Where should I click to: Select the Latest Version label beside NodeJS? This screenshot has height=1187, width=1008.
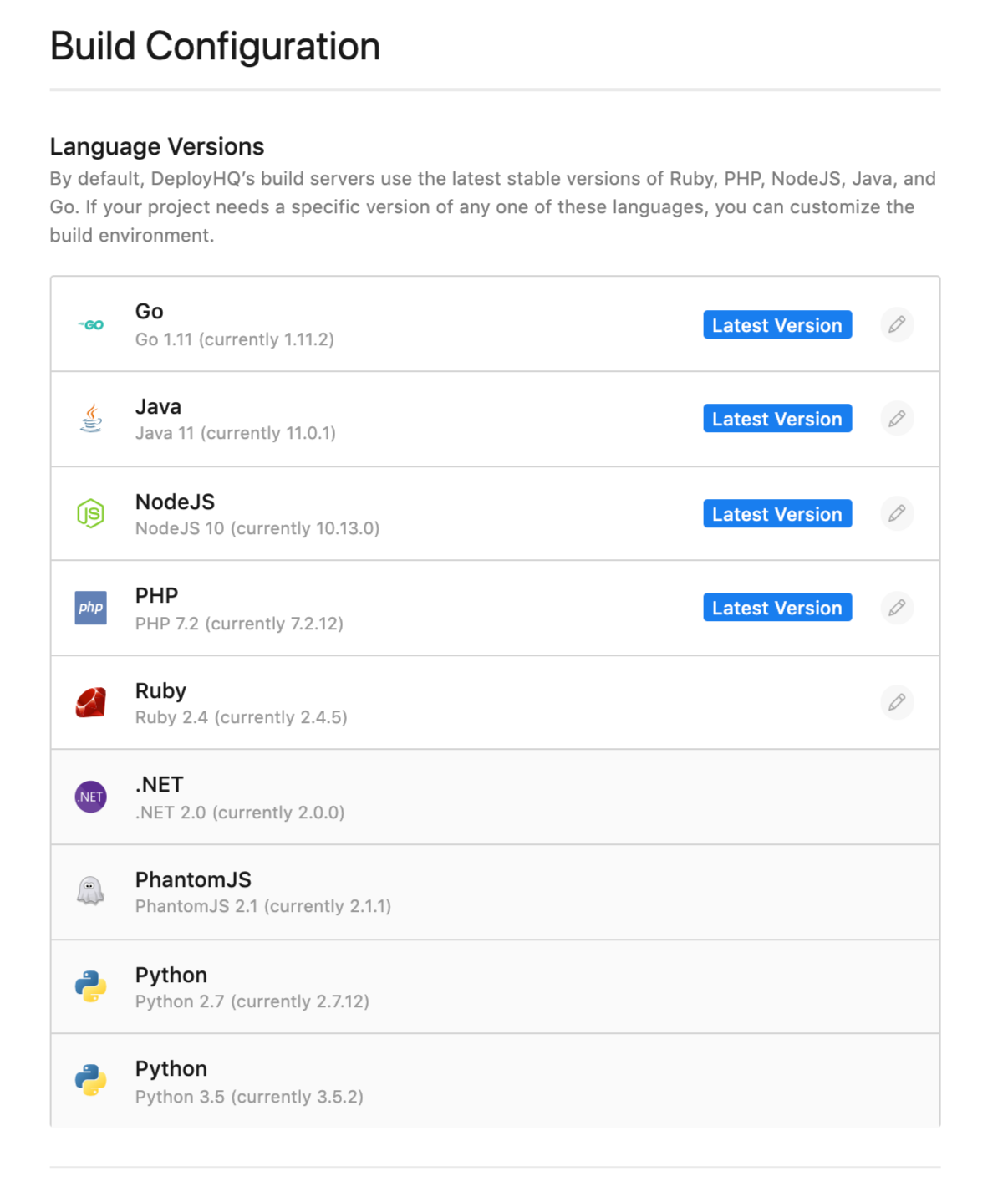[x=776, y=513]
